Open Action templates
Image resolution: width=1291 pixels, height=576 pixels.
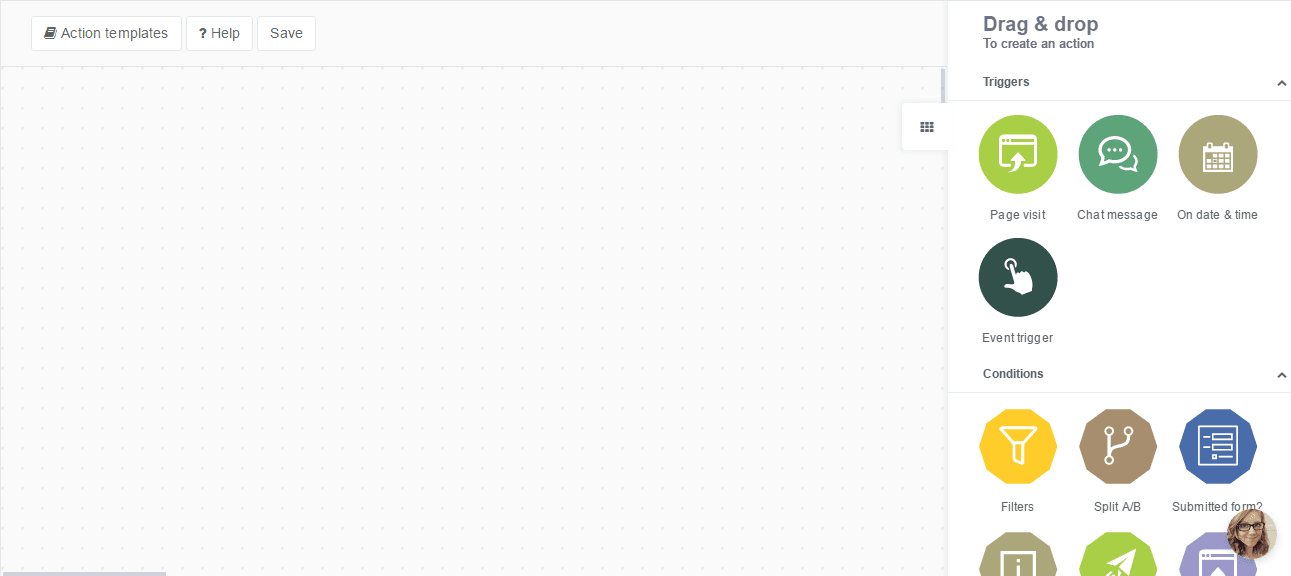click(106, 33)
